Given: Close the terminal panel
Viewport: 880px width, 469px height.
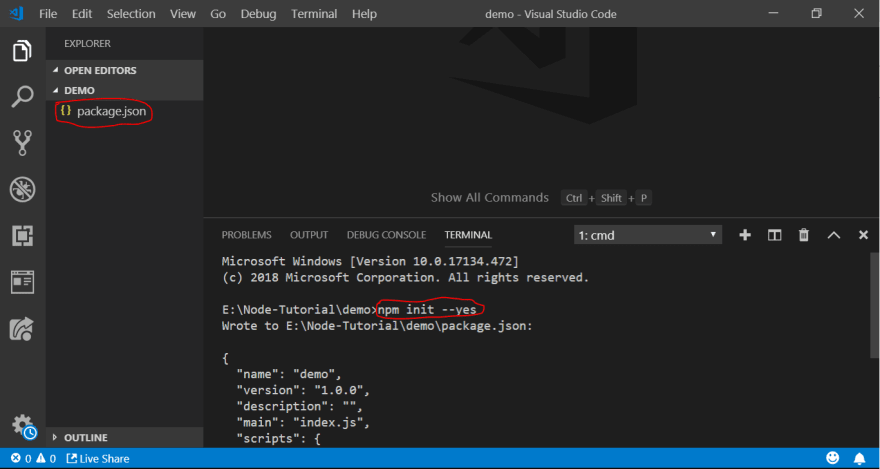Looking at the screenshot, I should click(x=863, y=235).
